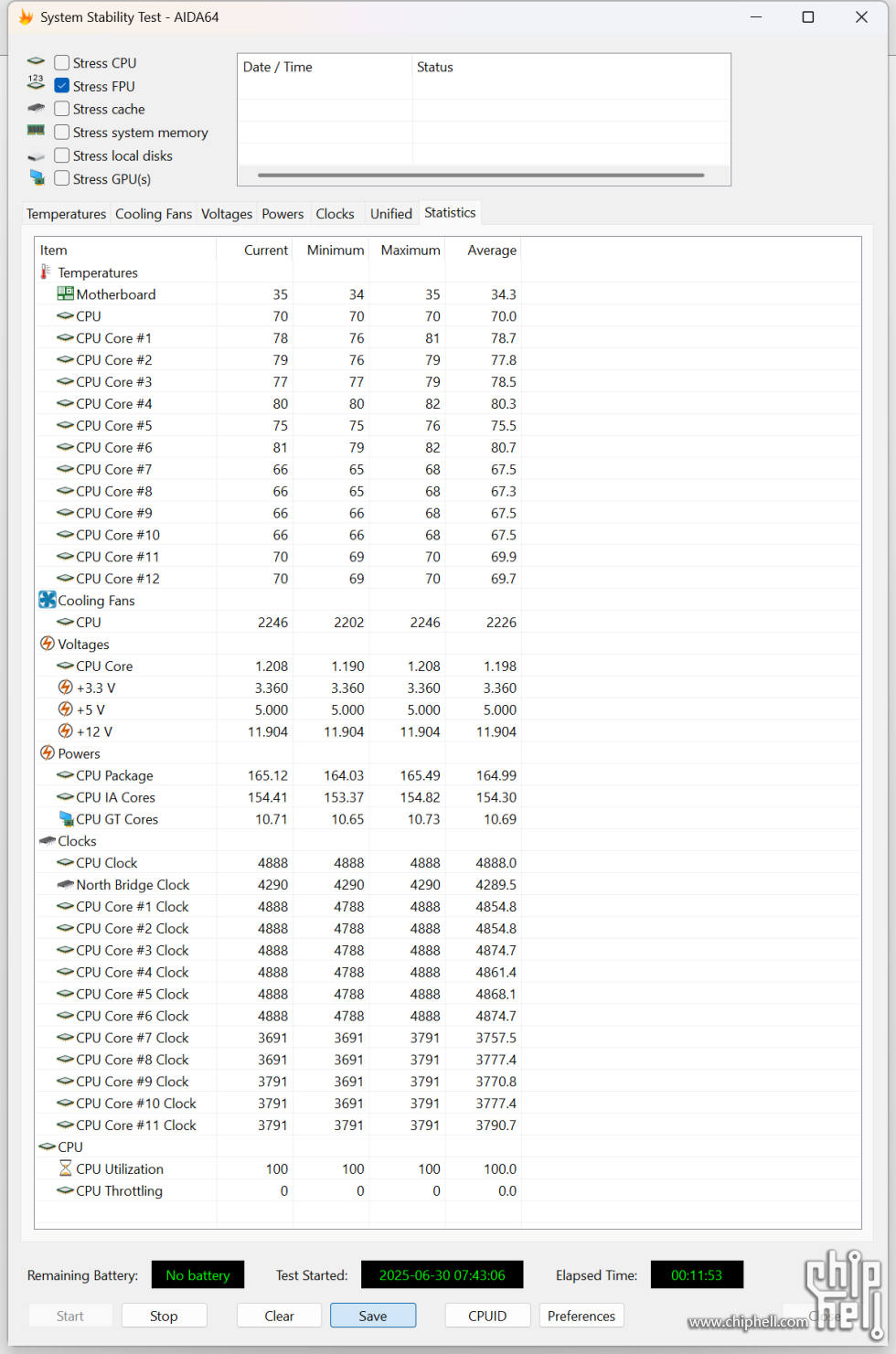The image size is (896, 1354).
Task: Select the CPU Core #6 temperature row
Action: [x=448, y=447]
